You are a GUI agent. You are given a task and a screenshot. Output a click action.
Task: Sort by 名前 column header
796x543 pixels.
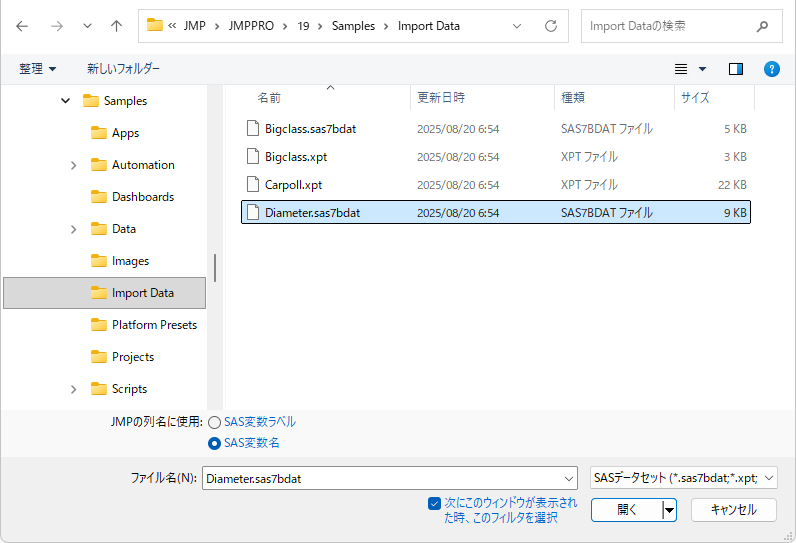coord(269,97)
